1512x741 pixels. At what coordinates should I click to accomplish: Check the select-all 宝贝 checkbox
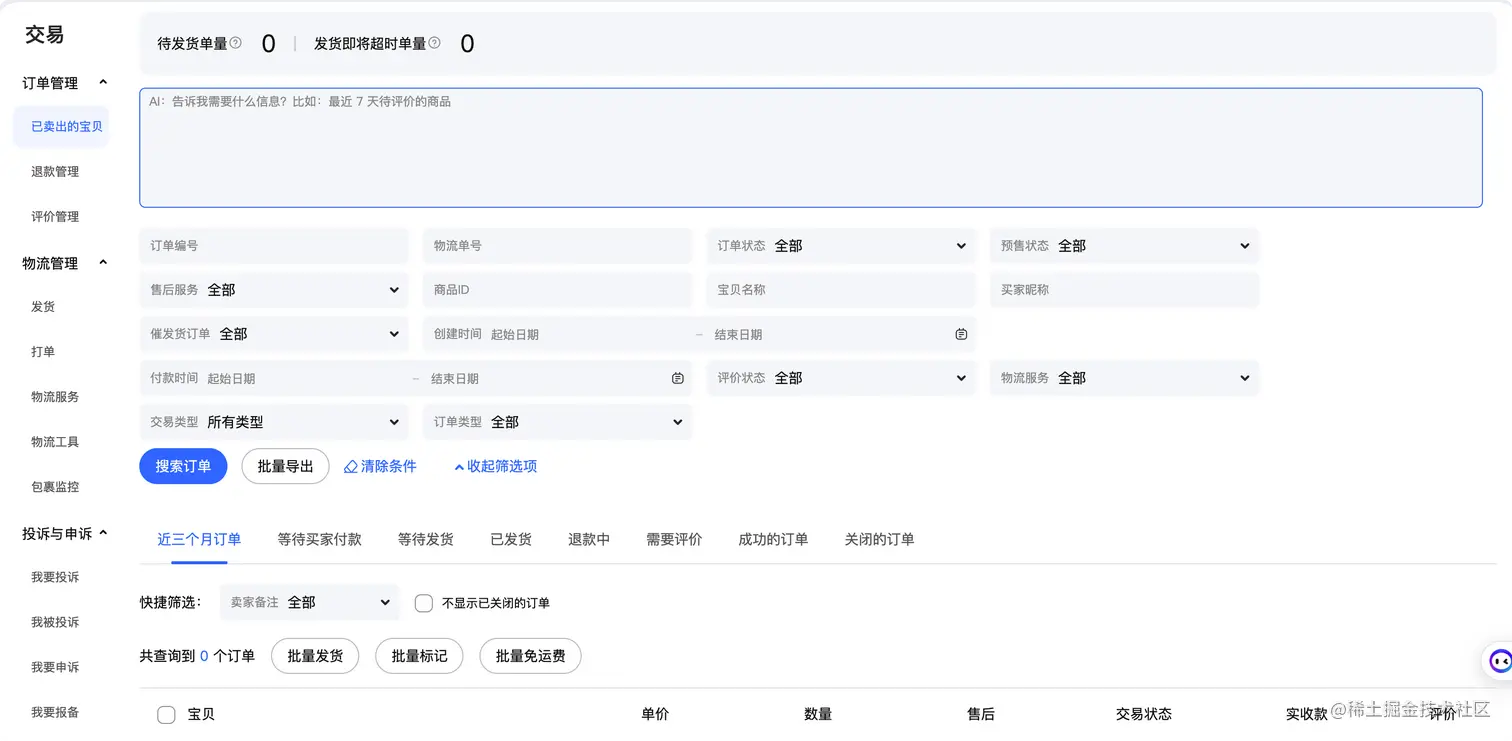pyautogui.click(x=167, y=714)
